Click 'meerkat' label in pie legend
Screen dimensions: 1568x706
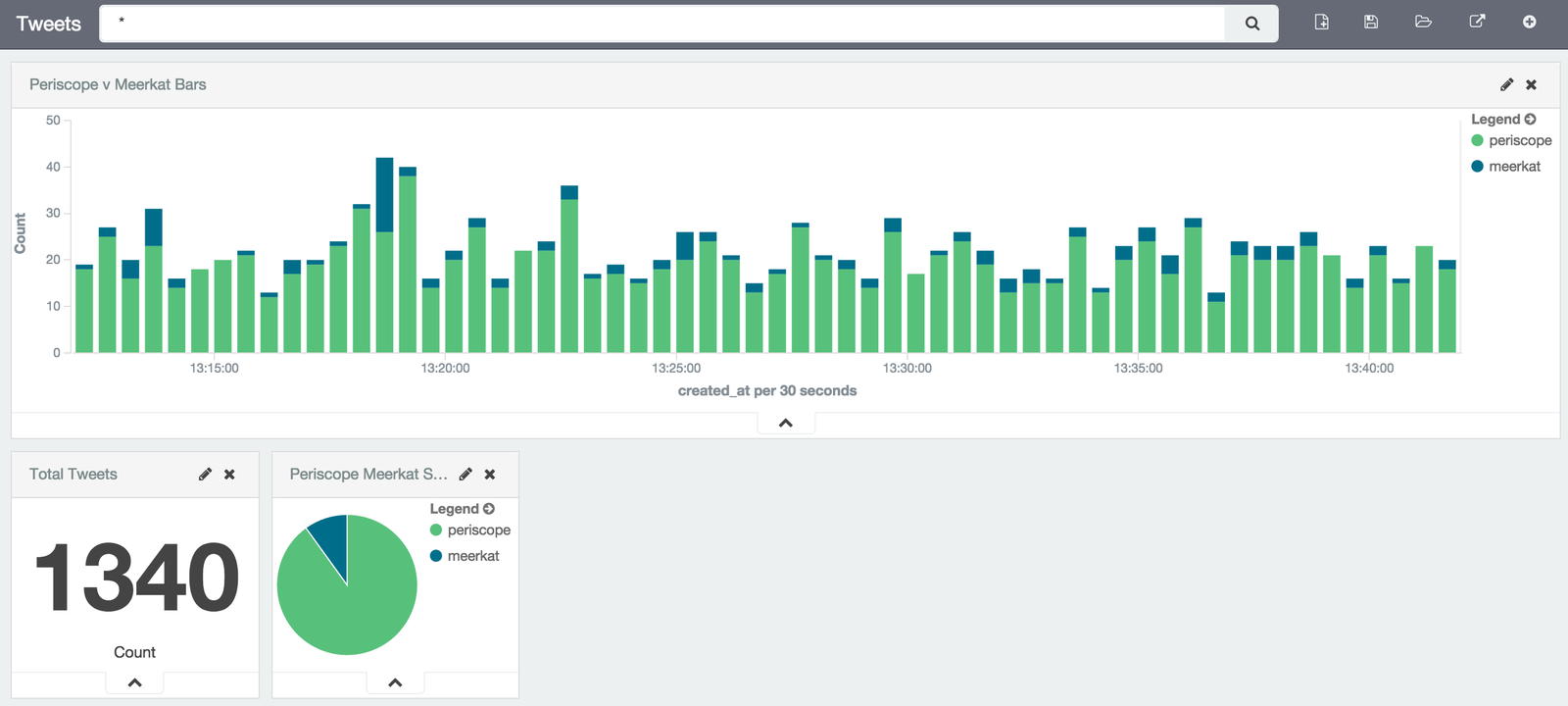pos(473,556)
